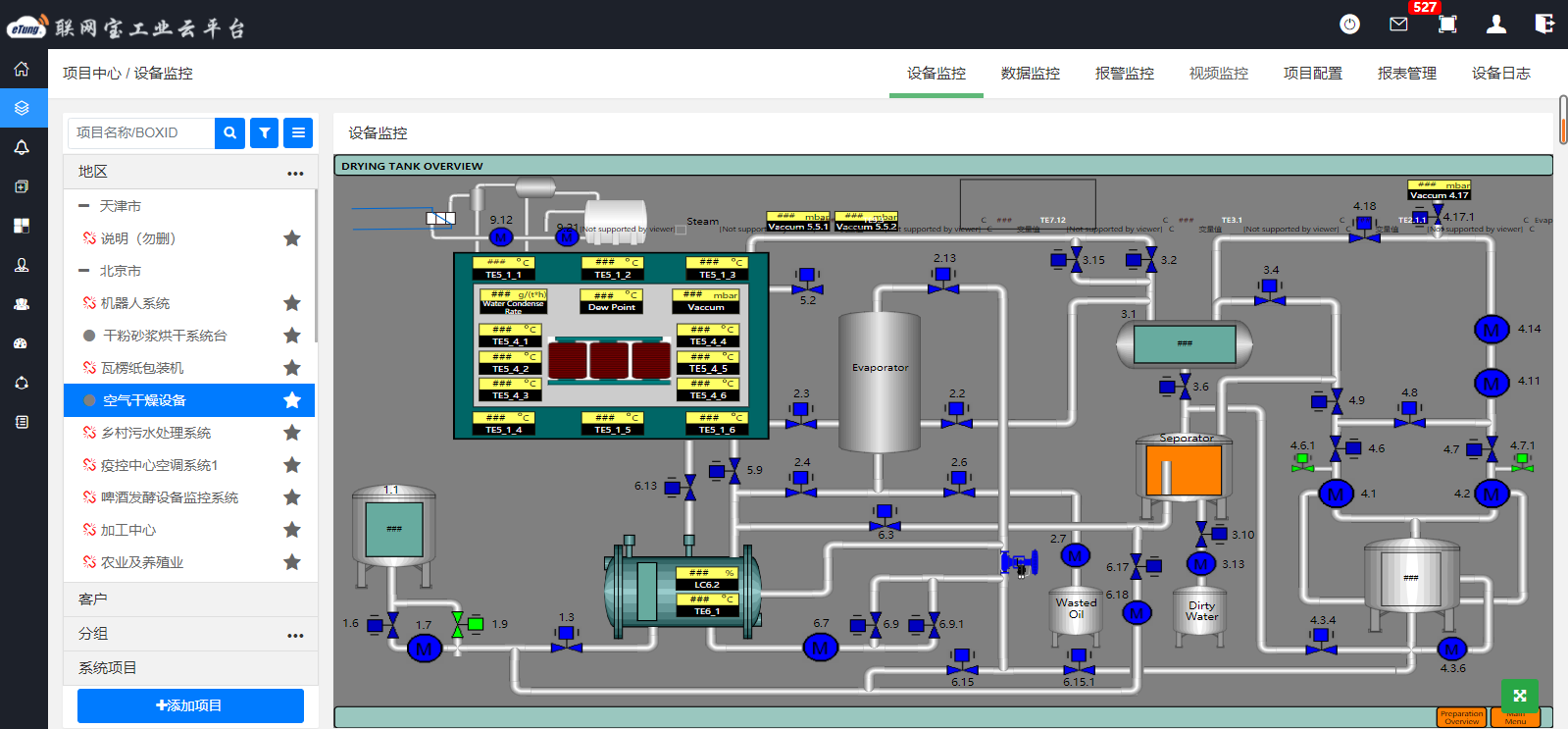Open the 分组 section more options dots
This screenshot has width=1568, height=729.
click(295, 635)
